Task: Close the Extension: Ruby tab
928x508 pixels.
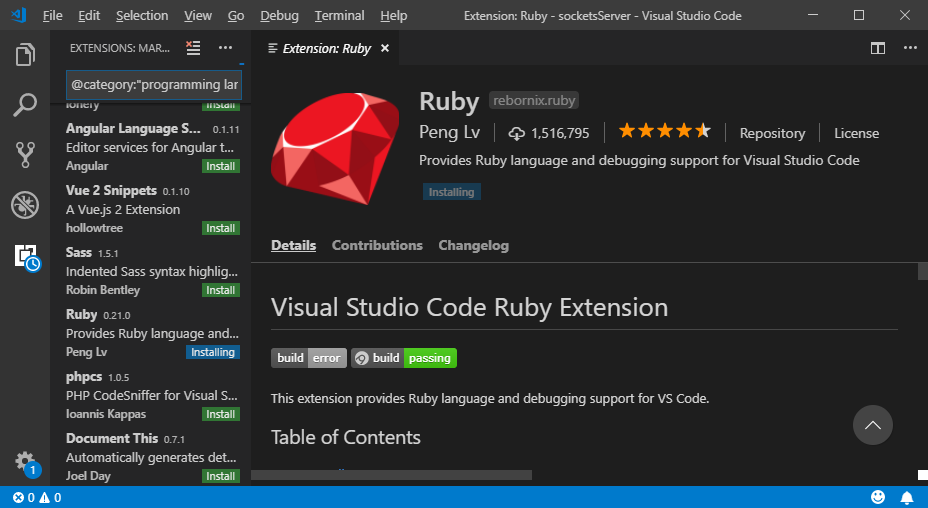Action: [x=385, y=48]
